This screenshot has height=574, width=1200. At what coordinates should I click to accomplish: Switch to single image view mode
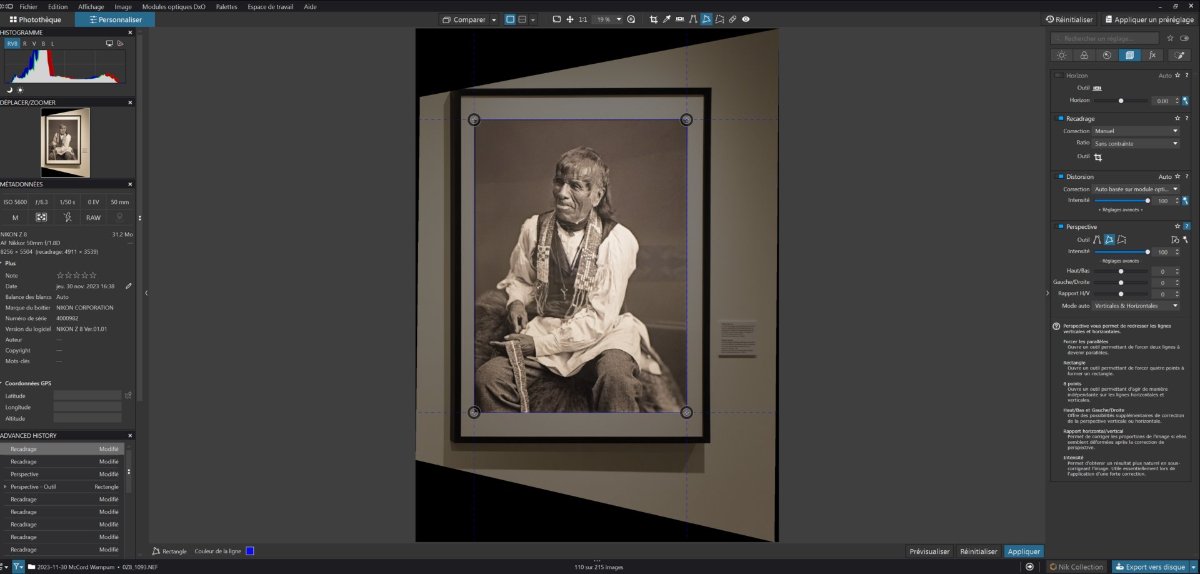coord(510,19)
